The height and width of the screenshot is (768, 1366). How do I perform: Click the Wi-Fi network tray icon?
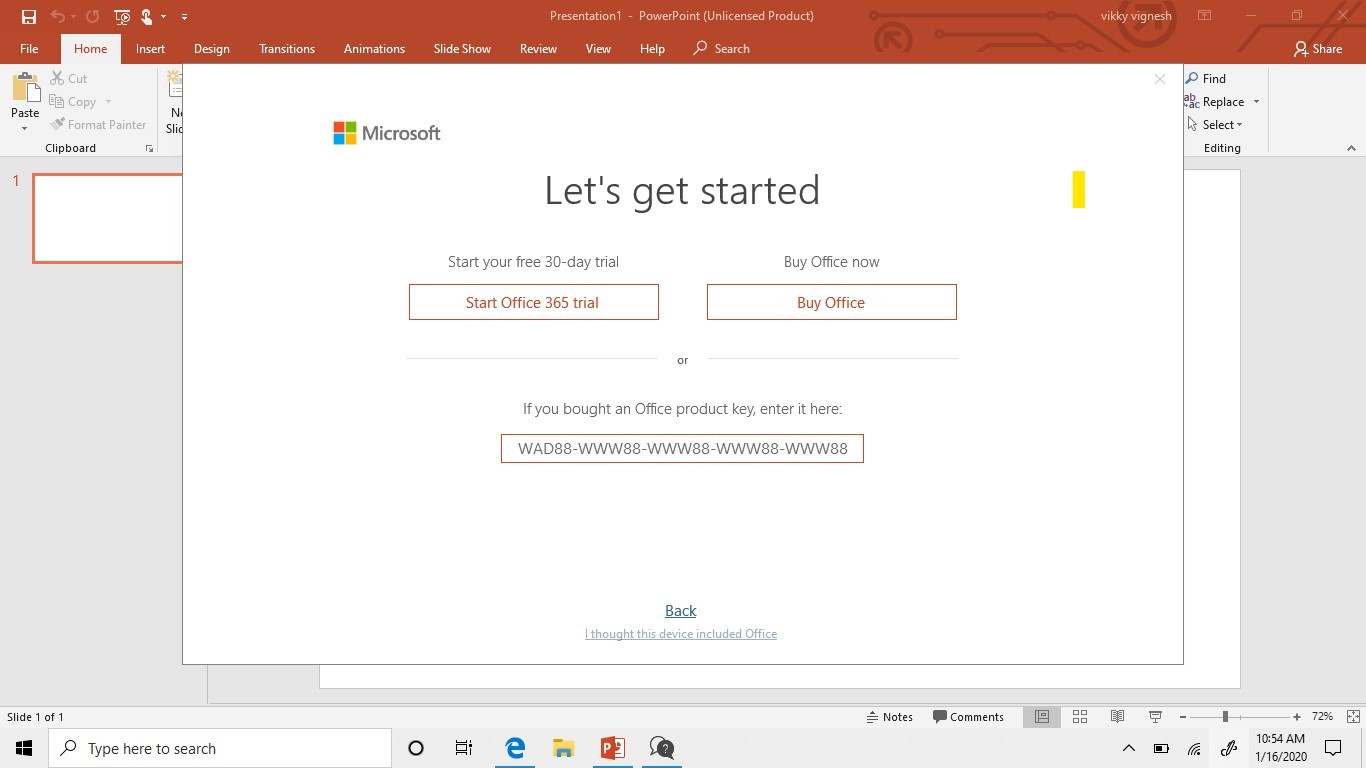click(x=1194, y=748)
